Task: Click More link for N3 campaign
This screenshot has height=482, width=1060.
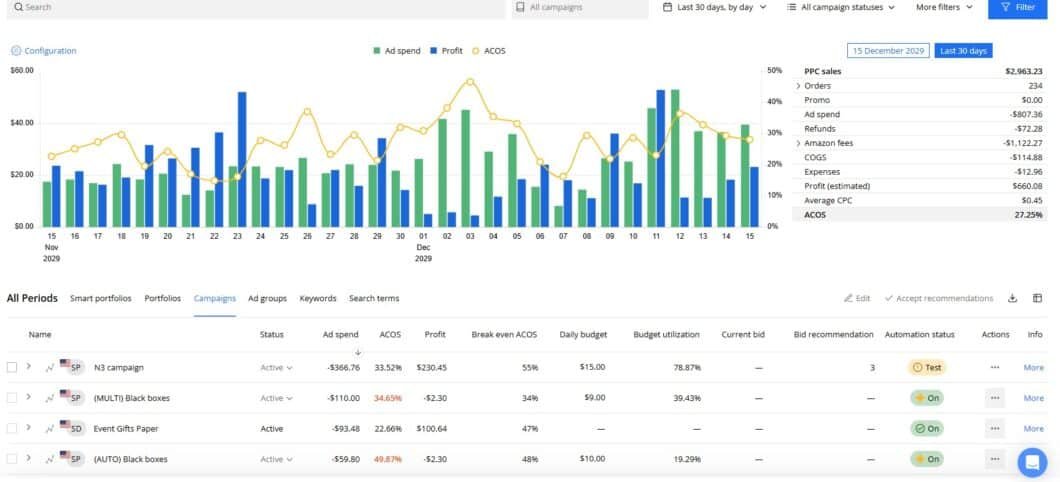Action: [x=1033, y=367]
